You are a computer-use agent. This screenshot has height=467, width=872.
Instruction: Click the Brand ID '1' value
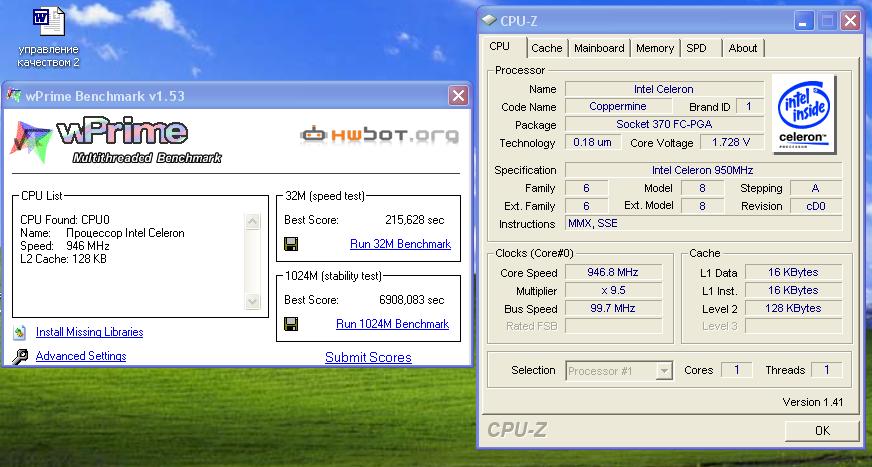749,106
